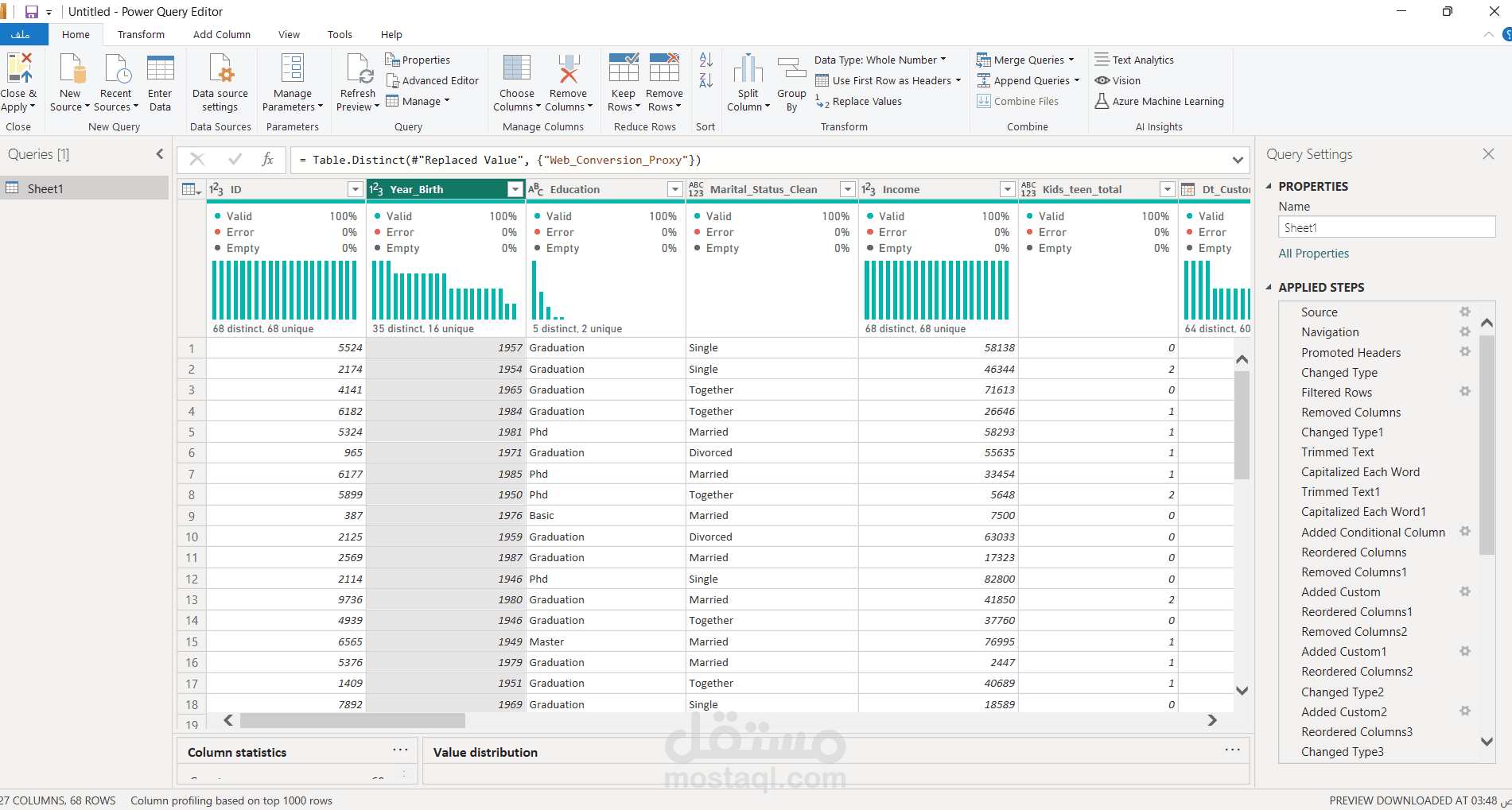This screenshot has width=1512, height=810.
Task: Open the Marital_Status_Clean filter dropdown
Action: (x=848, y=189)
